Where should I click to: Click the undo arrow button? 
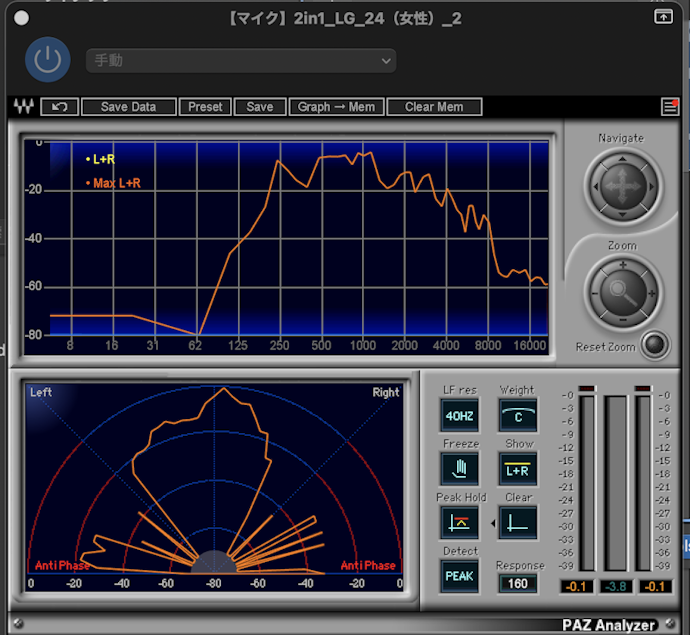click(59, 107)
